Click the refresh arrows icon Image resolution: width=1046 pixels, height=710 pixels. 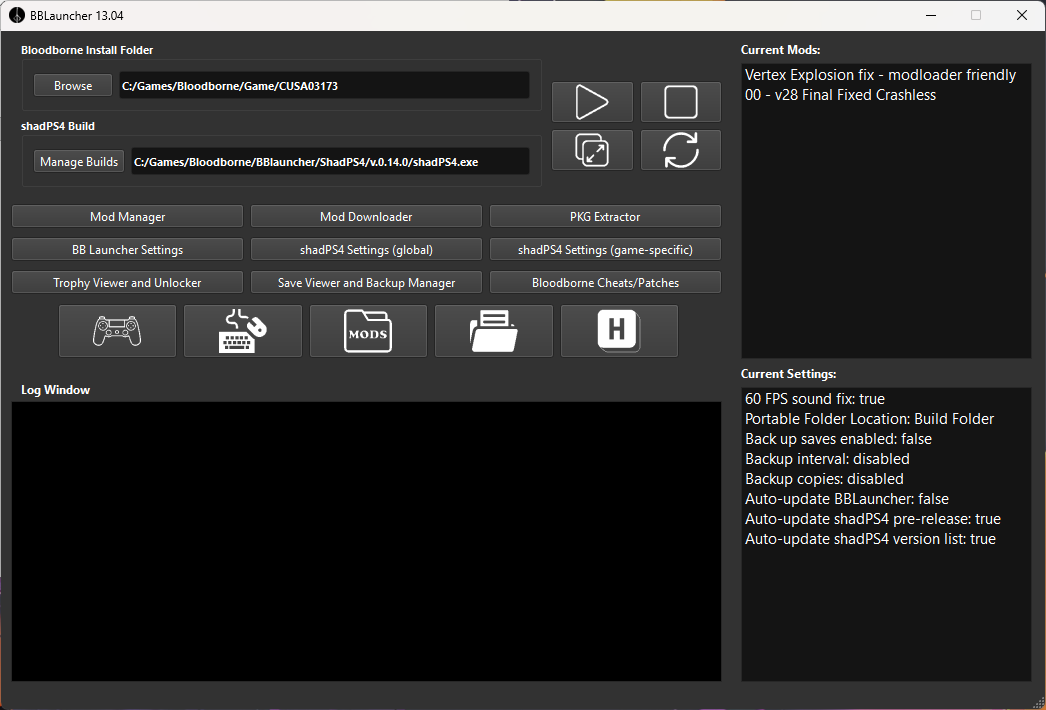(680, 150)
